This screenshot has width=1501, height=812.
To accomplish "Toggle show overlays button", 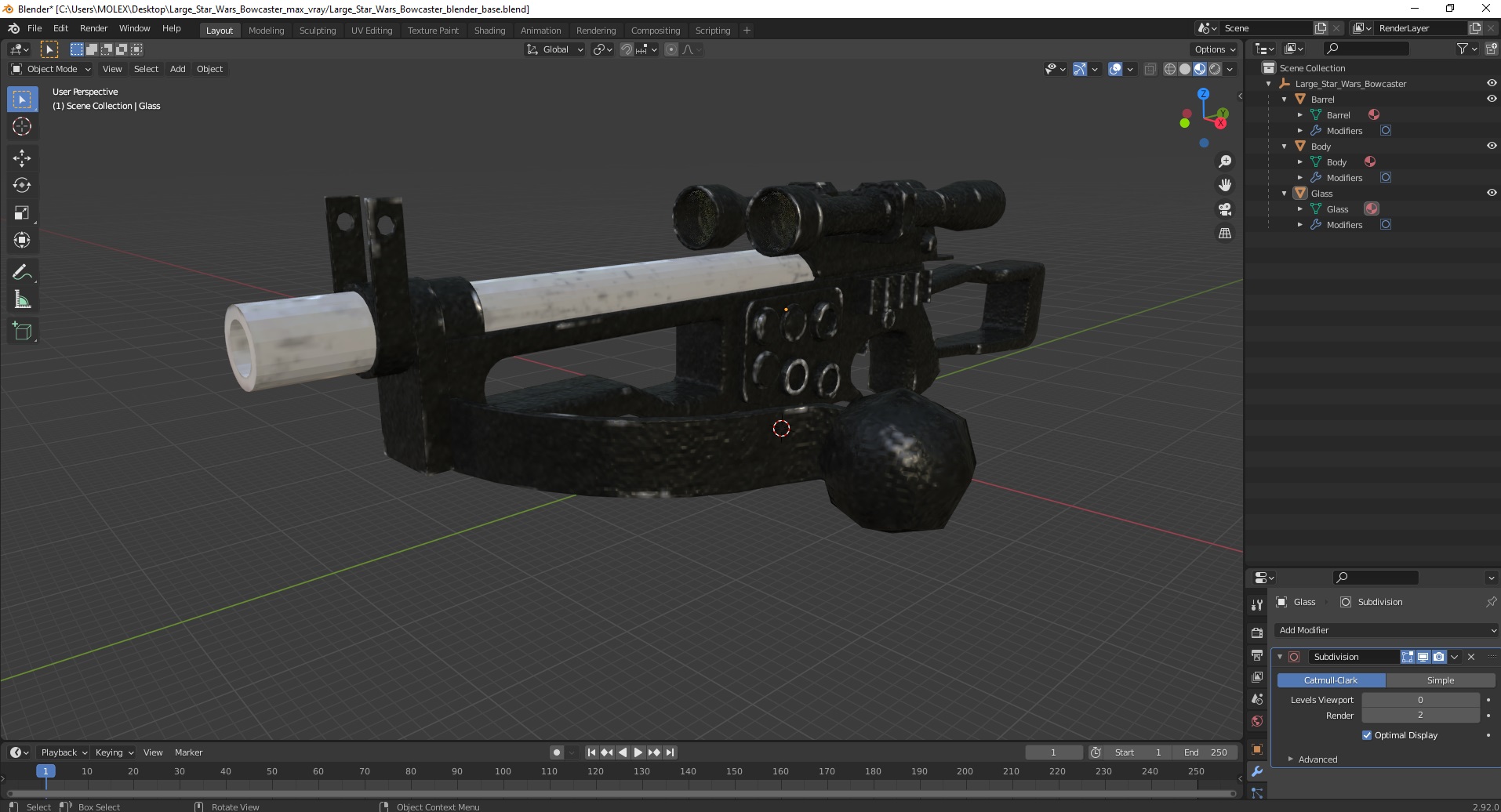I will coord(1115,69).
